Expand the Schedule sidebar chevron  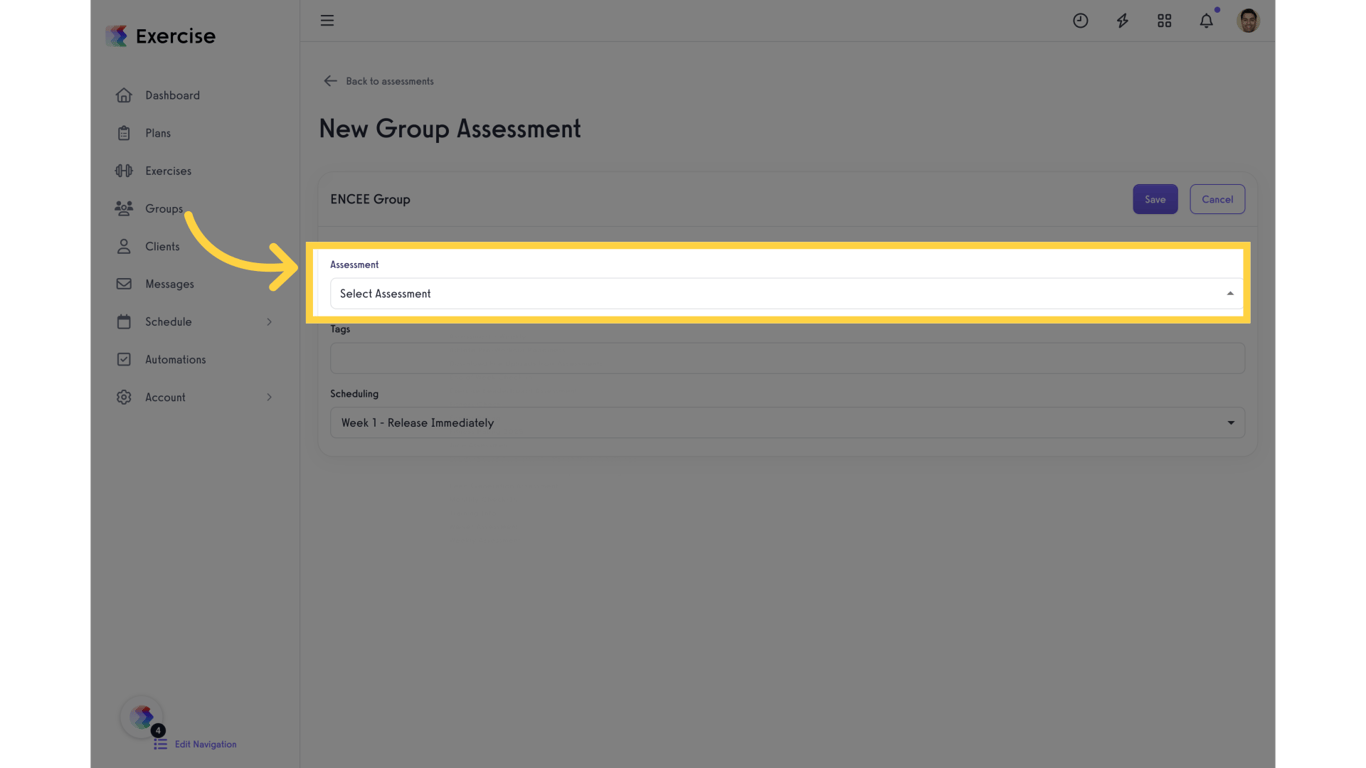268,321
